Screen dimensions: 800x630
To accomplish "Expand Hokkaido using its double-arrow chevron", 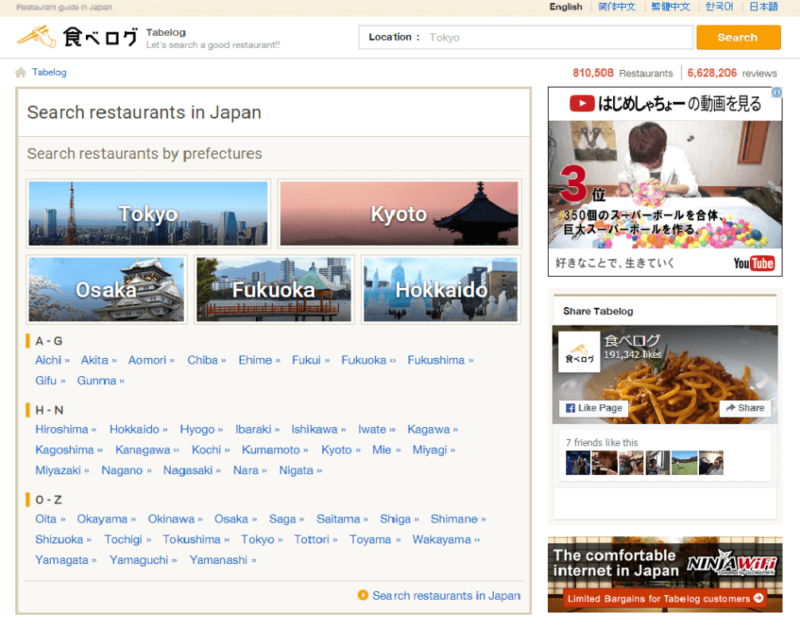I will click(163, 428).
